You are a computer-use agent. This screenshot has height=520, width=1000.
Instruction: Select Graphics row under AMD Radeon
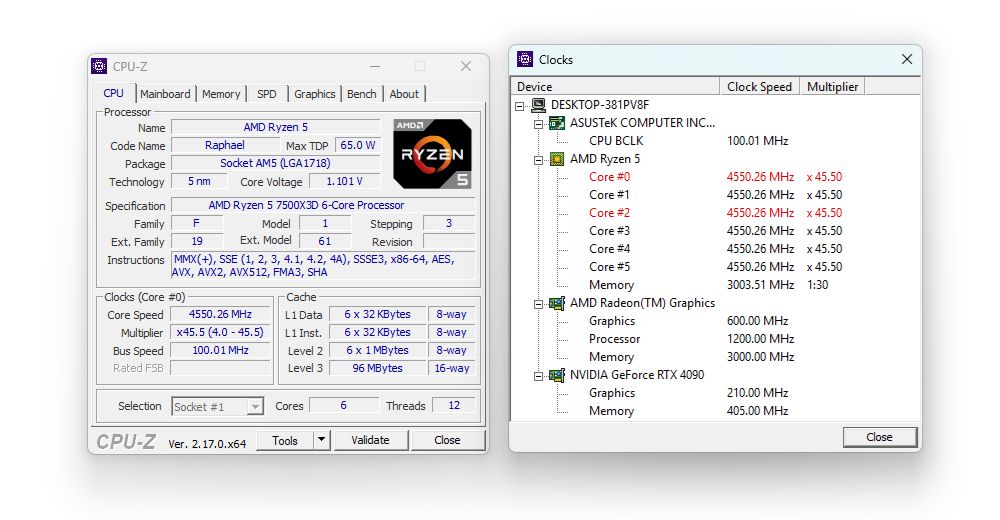pos(612,321)
